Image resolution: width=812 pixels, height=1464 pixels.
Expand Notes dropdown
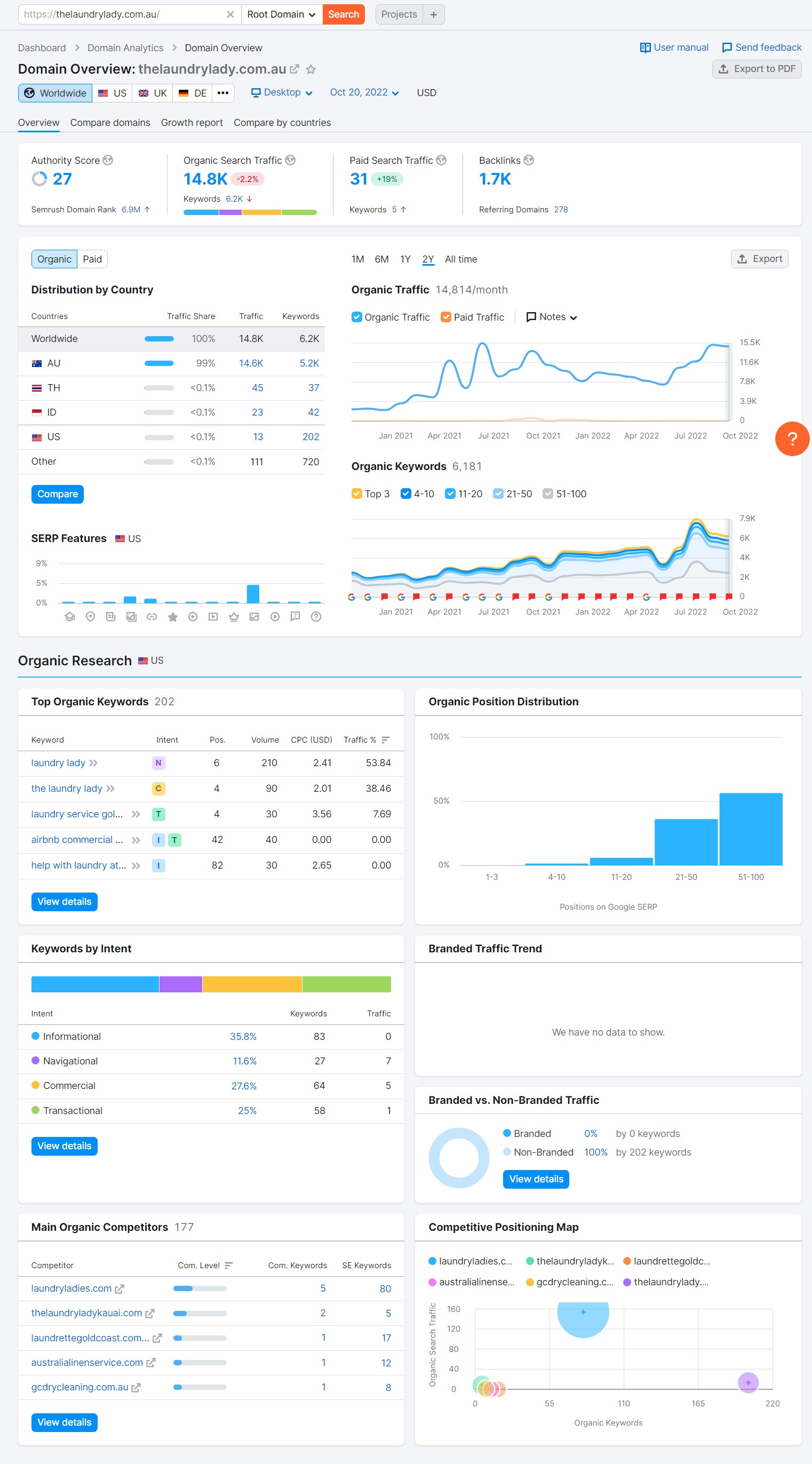pyautogui.click(x=552, y=317)
